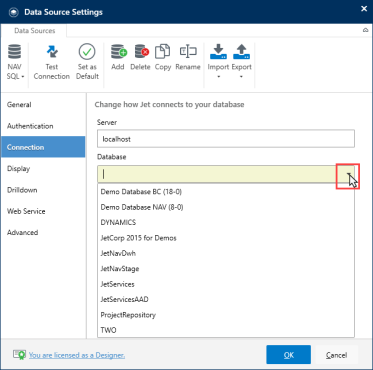Click the Server input field with localhost
This screenshot has height=370, width=373.
[x=226, y=139]
